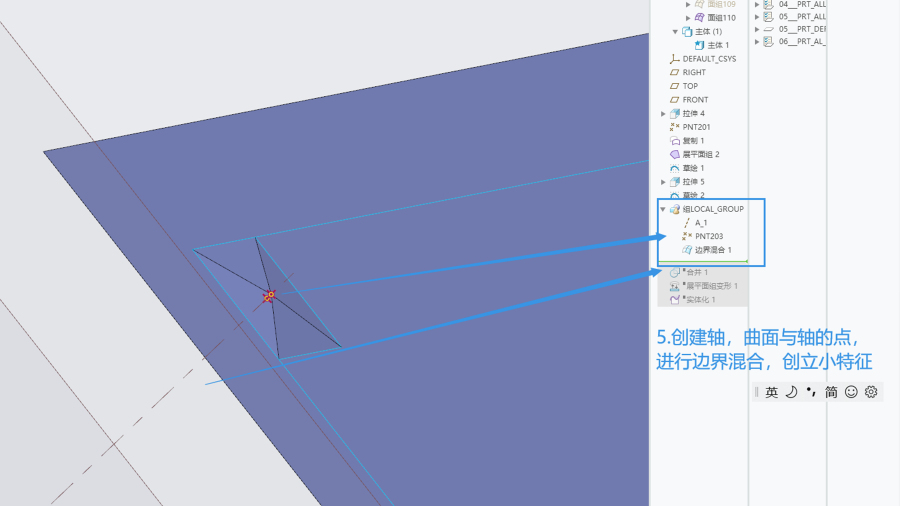Open IME settings gear icon
Viewport: 900px width, 506px height.
pos(871,392)
